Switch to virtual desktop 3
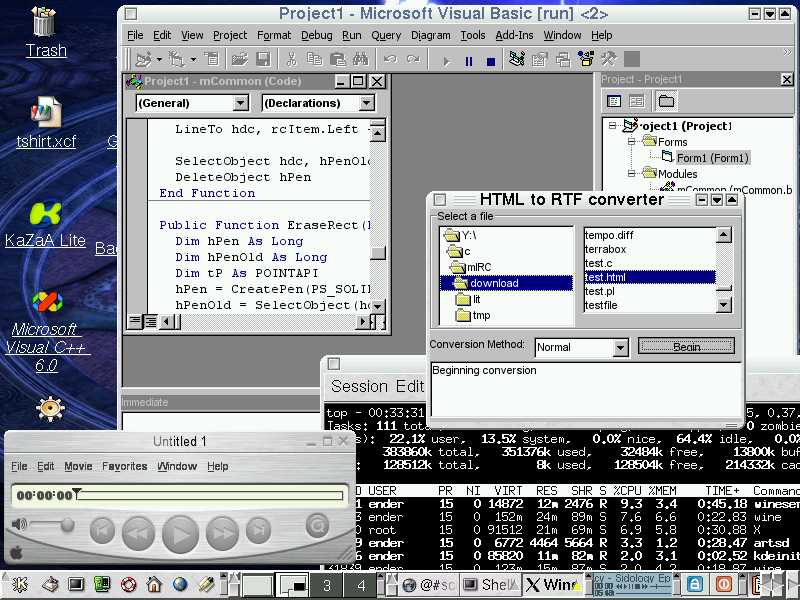The height and width of the screenshot is (600, 800). pos(326,585)
